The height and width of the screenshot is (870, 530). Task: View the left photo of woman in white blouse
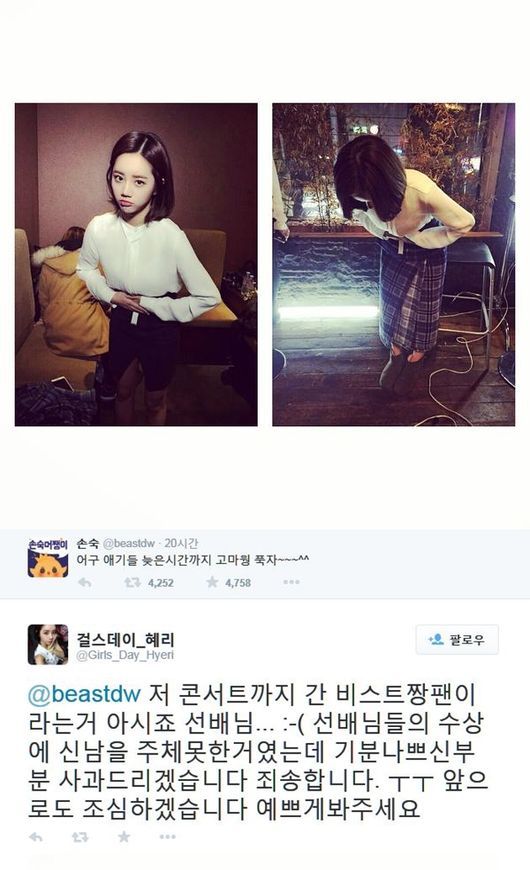[x=136, y=265]
